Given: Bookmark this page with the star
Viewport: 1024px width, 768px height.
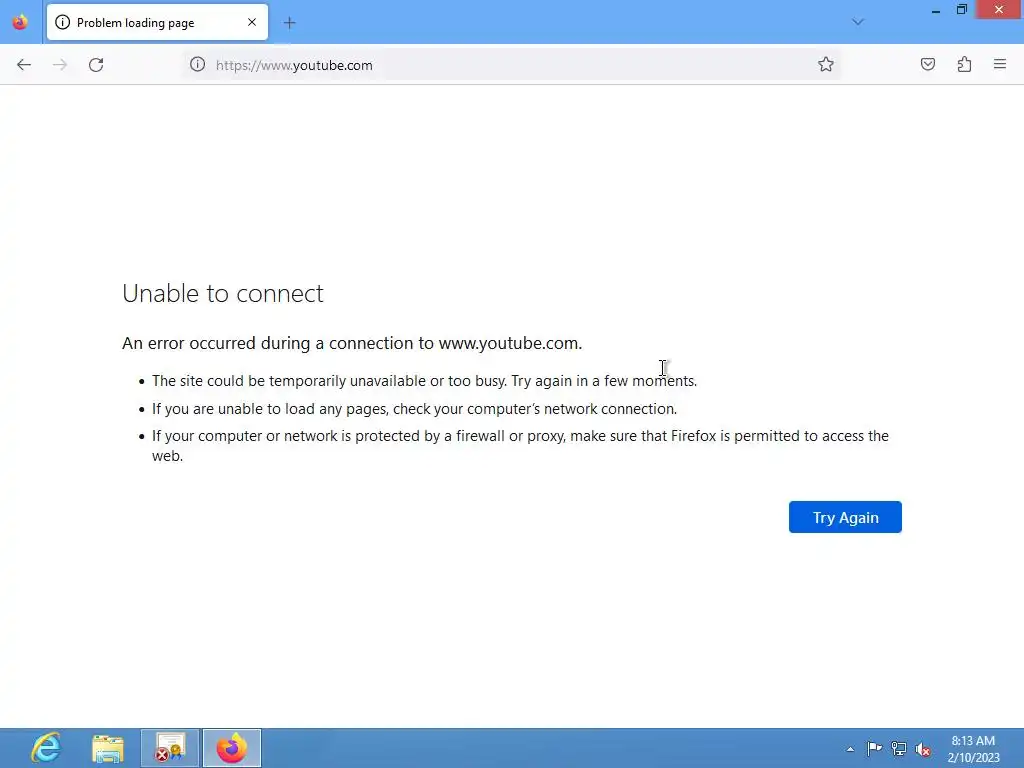Looking at the screenshot, I should [x=825, y=64].
